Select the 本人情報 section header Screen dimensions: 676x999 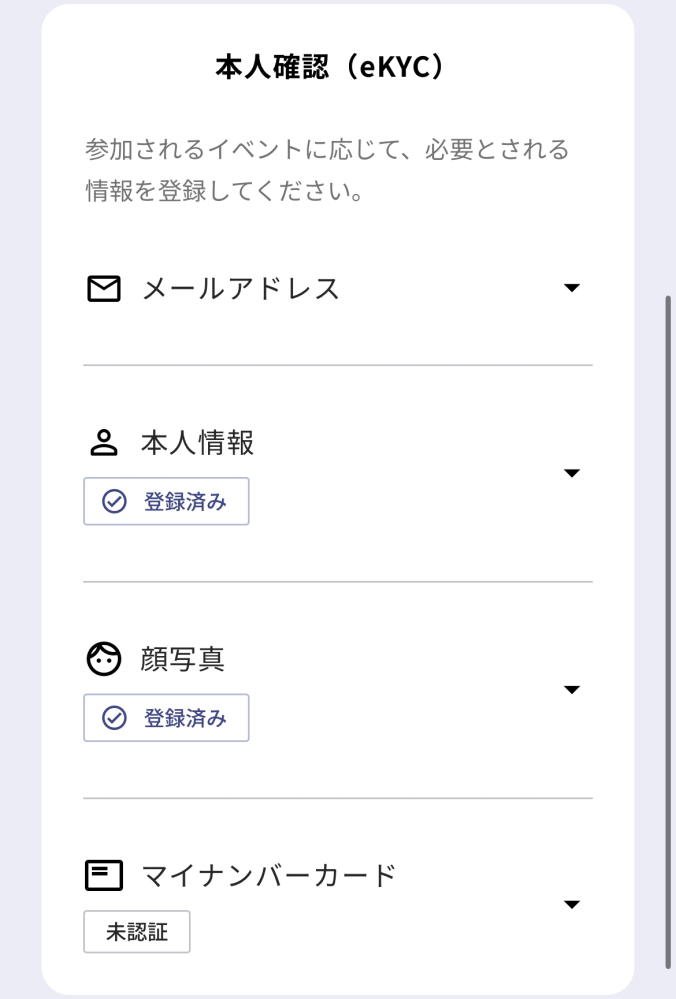tap(195, 441)
